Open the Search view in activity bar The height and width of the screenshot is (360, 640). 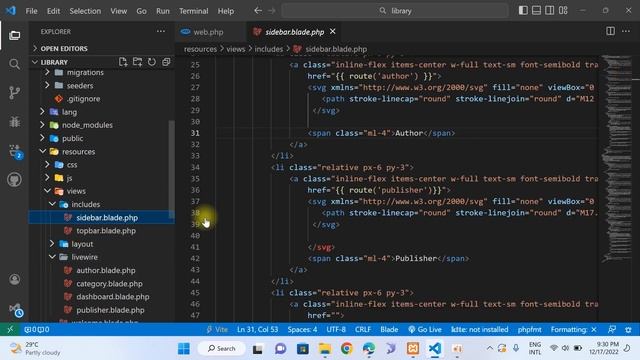14,64
